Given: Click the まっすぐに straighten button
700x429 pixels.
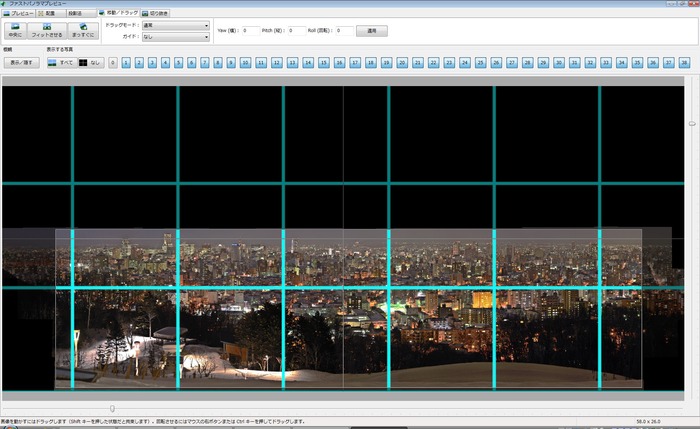Looking at the screenshot, I should [83, 31].
